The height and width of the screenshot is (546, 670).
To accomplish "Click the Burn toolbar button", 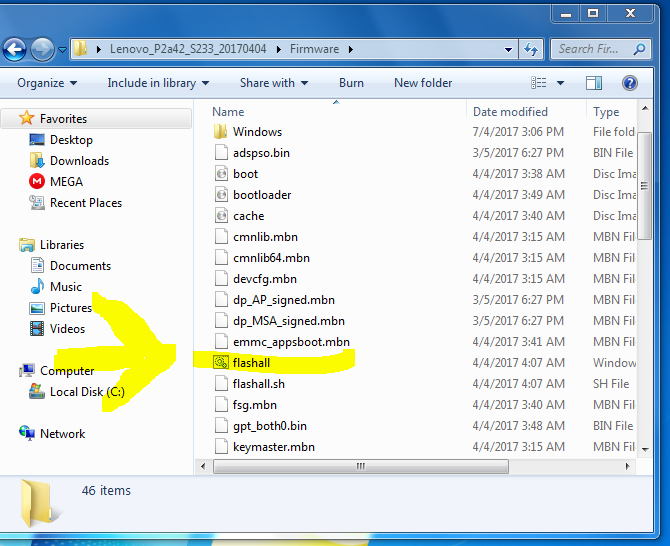I will 351,83.
